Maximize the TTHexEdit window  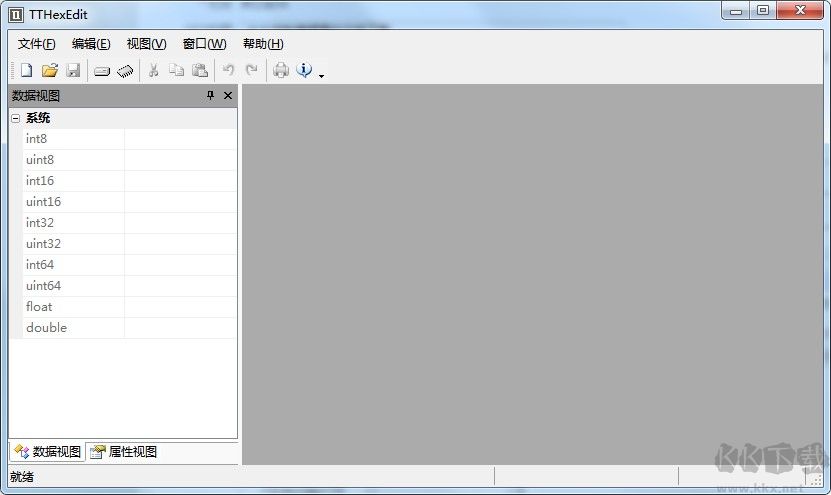pyautogui.click(x=763, y=11)
